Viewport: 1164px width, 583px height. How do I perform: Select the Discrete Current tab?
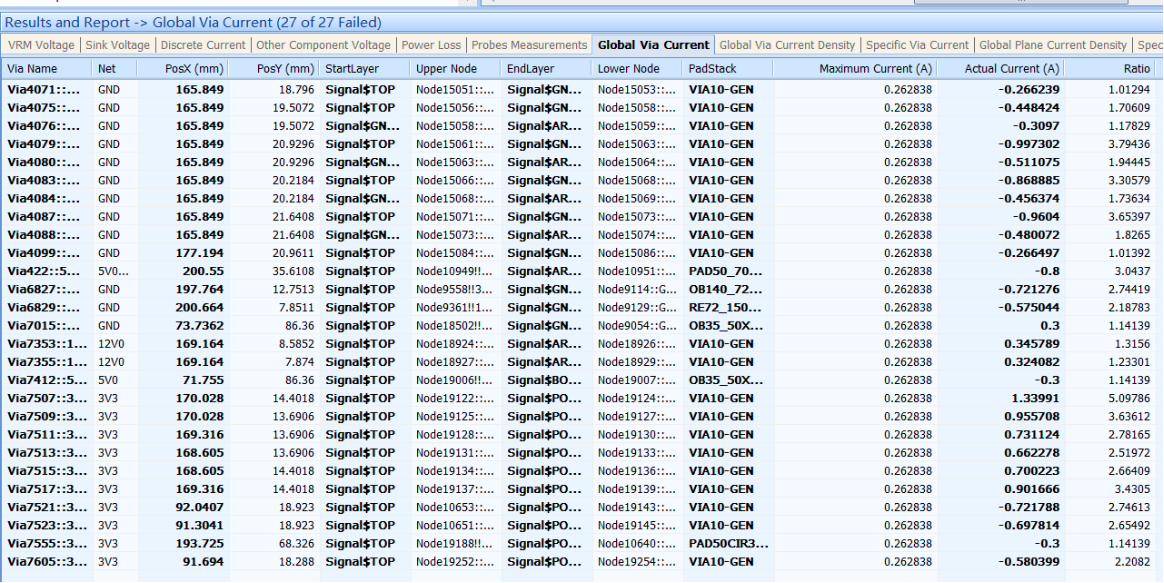(x=203, y=45)
